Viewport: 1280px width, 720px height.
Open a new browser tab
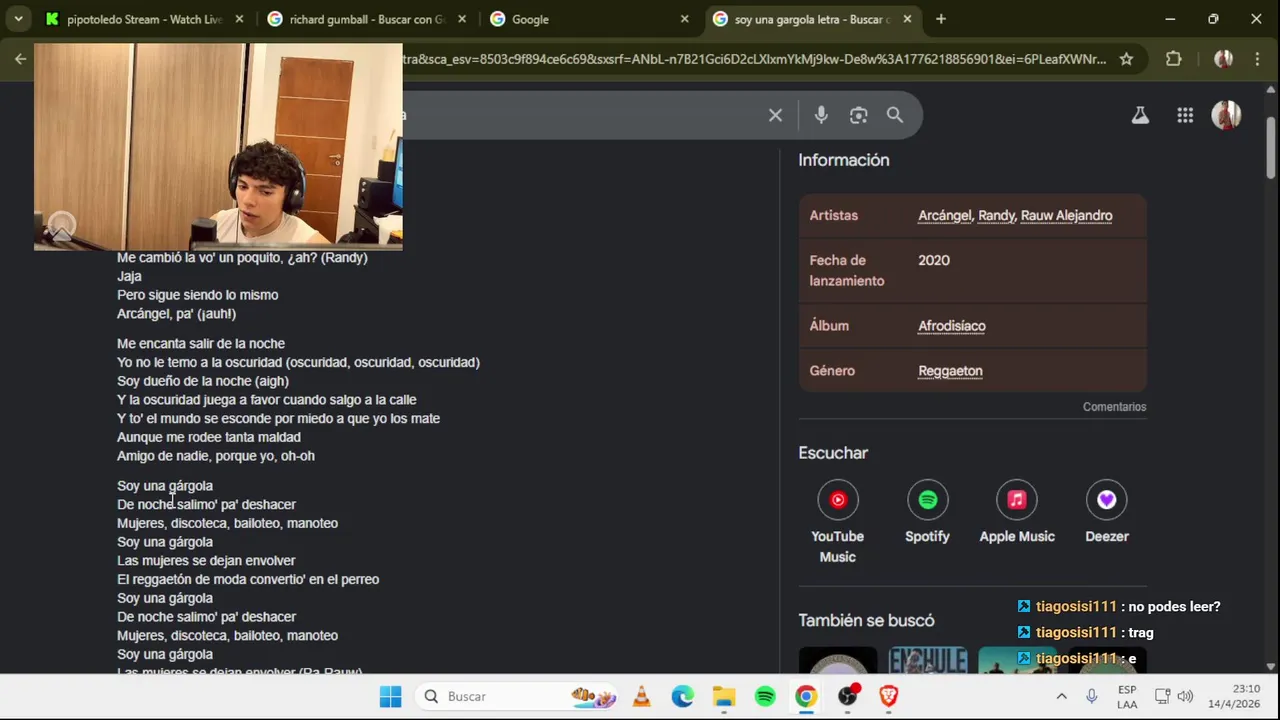click(940, 19)
